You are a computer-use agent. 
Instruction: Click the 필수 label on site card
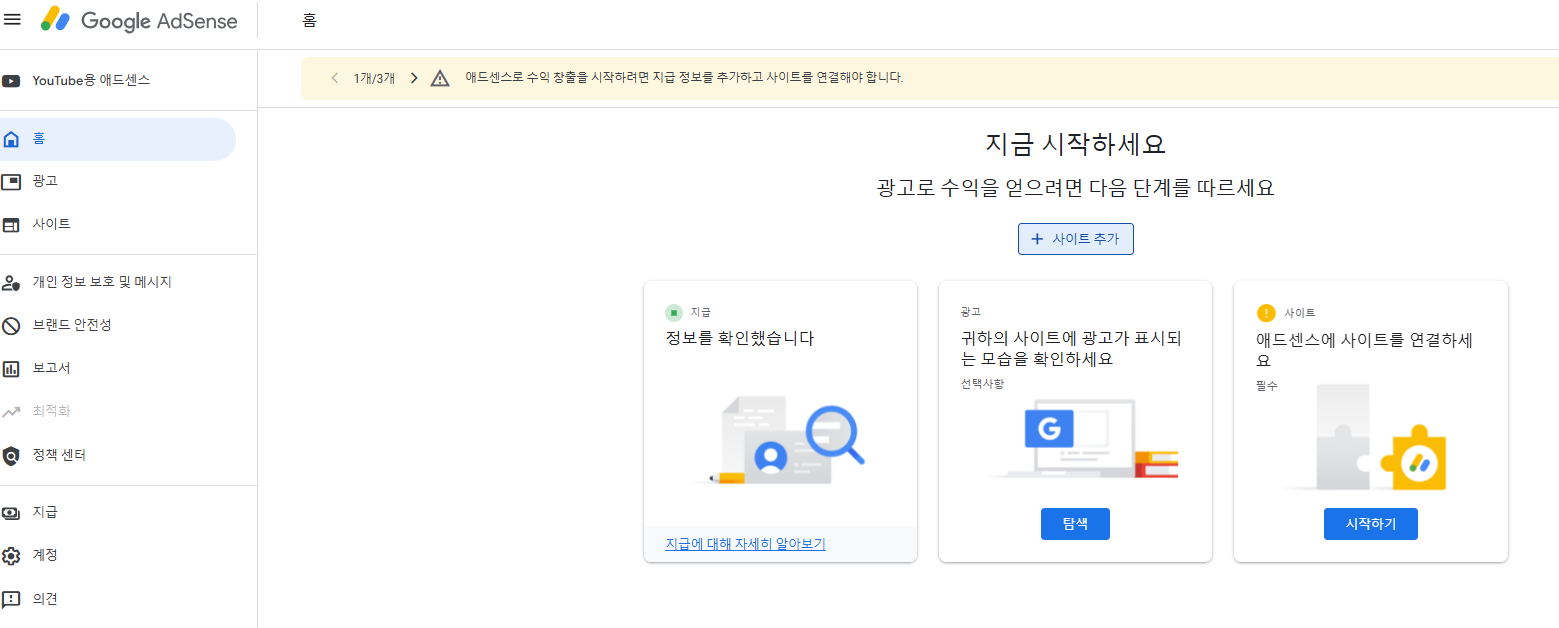tap(1266, 385)
